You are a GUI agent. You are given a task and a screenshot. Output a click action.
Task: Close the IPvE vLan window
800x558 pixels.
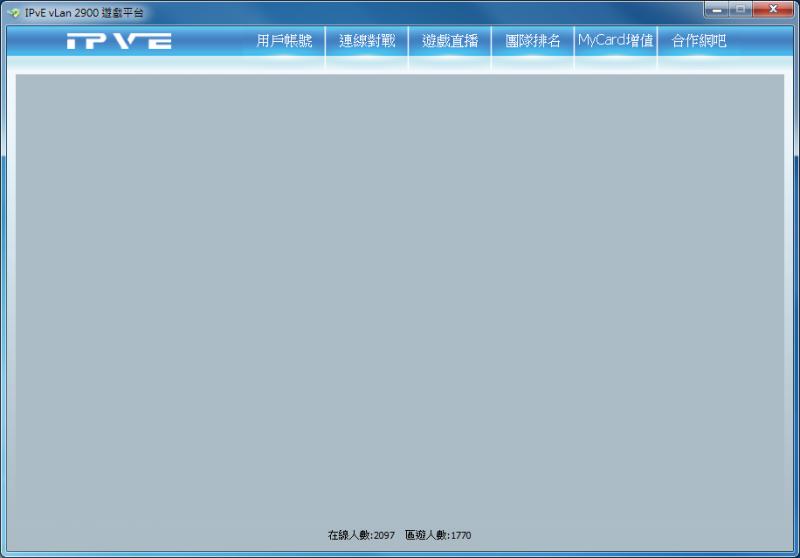coord(773,9)
